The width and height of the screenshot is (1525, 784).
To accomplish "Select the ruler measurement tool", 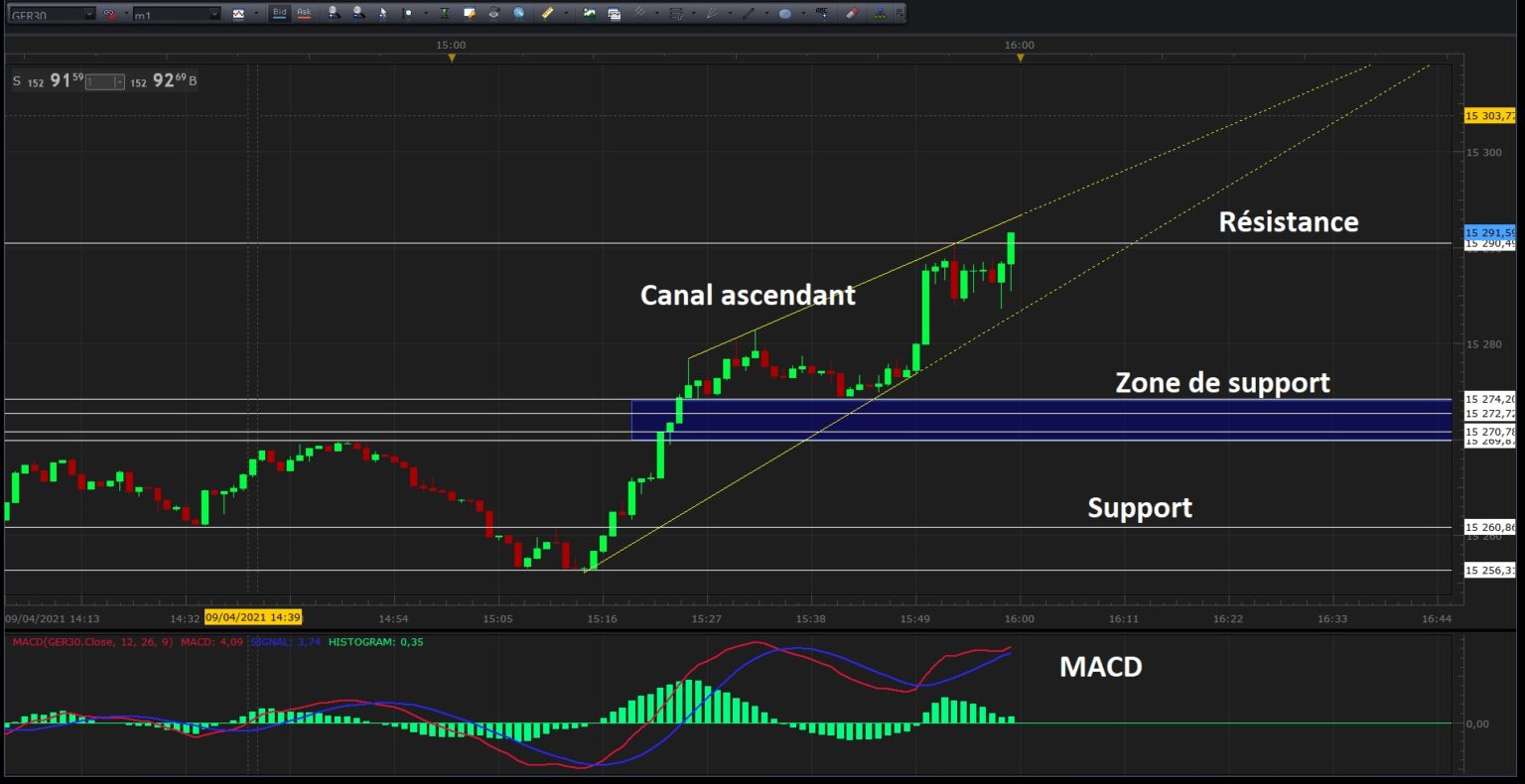I will tap(547, 14).
